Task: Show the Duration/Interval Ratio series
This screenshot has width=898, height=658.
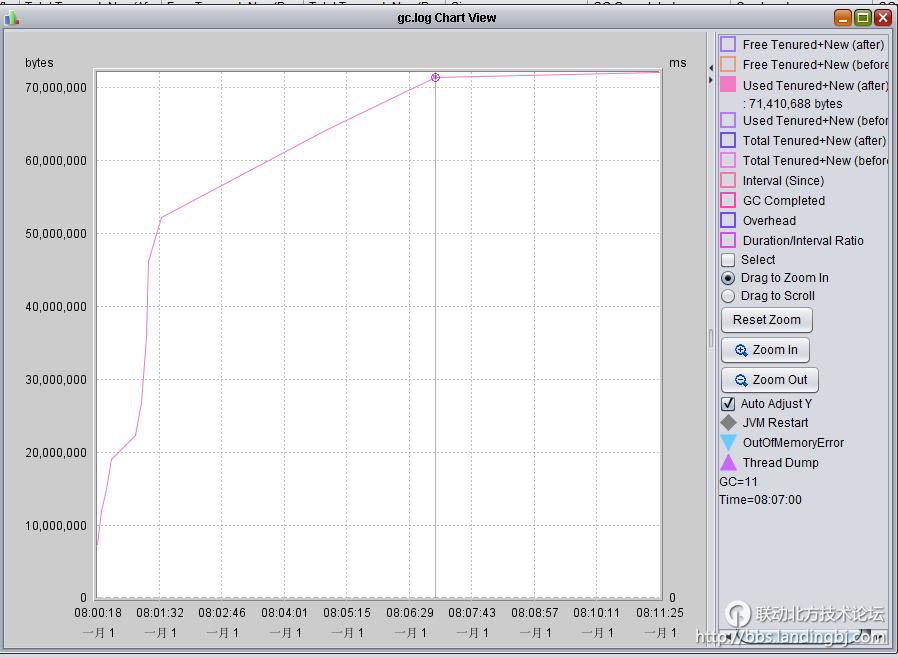Action: pyautogui.click(x=728, y=241)
